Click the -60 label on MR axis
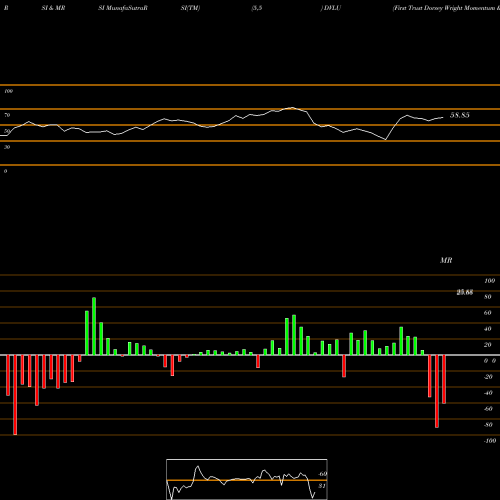Viewport: 500px width, 500px height. (x=488, y=409)
